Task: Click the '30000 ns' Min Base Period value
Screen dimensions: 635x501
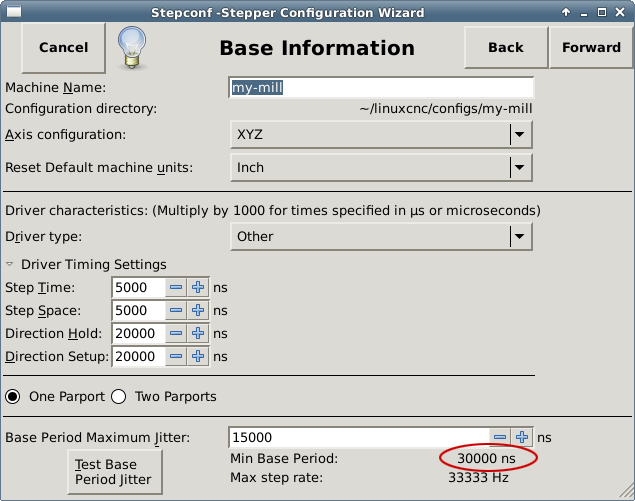Action: tap(486, 458)
